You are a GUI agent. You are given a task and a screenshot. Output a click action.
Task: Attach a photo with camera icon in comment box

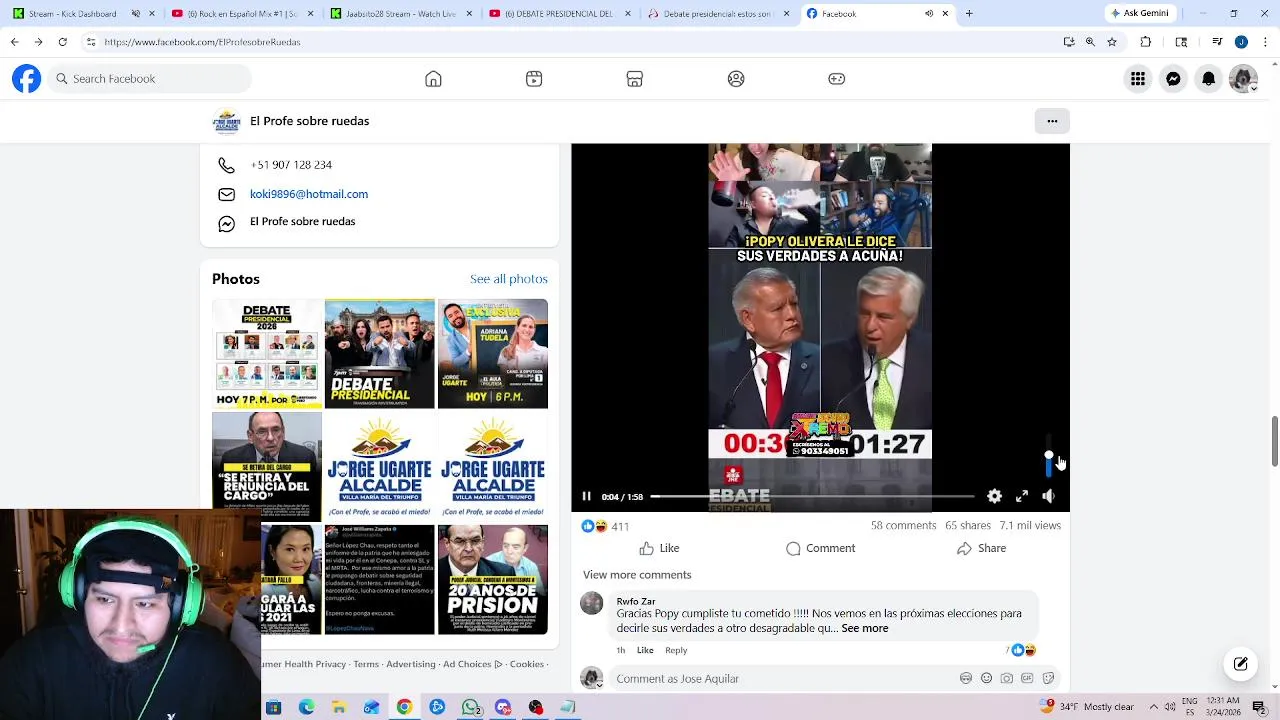[x=1006, y=678]
